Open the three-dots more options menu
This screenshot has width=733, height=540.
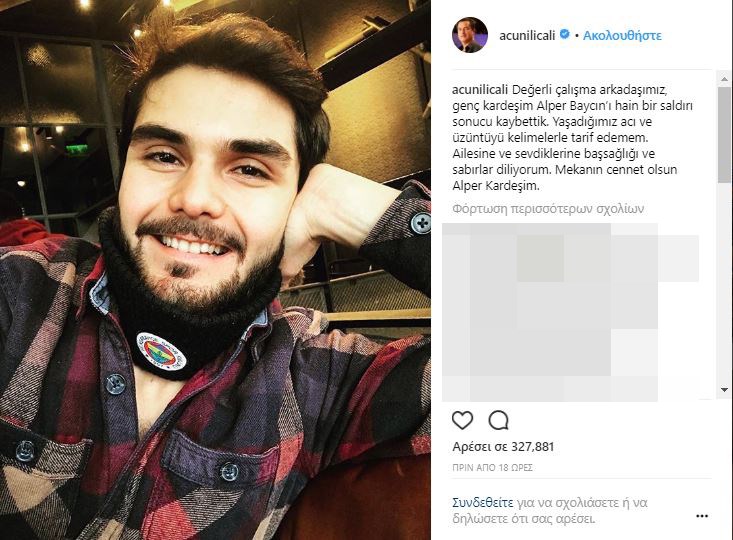[702, 516]
